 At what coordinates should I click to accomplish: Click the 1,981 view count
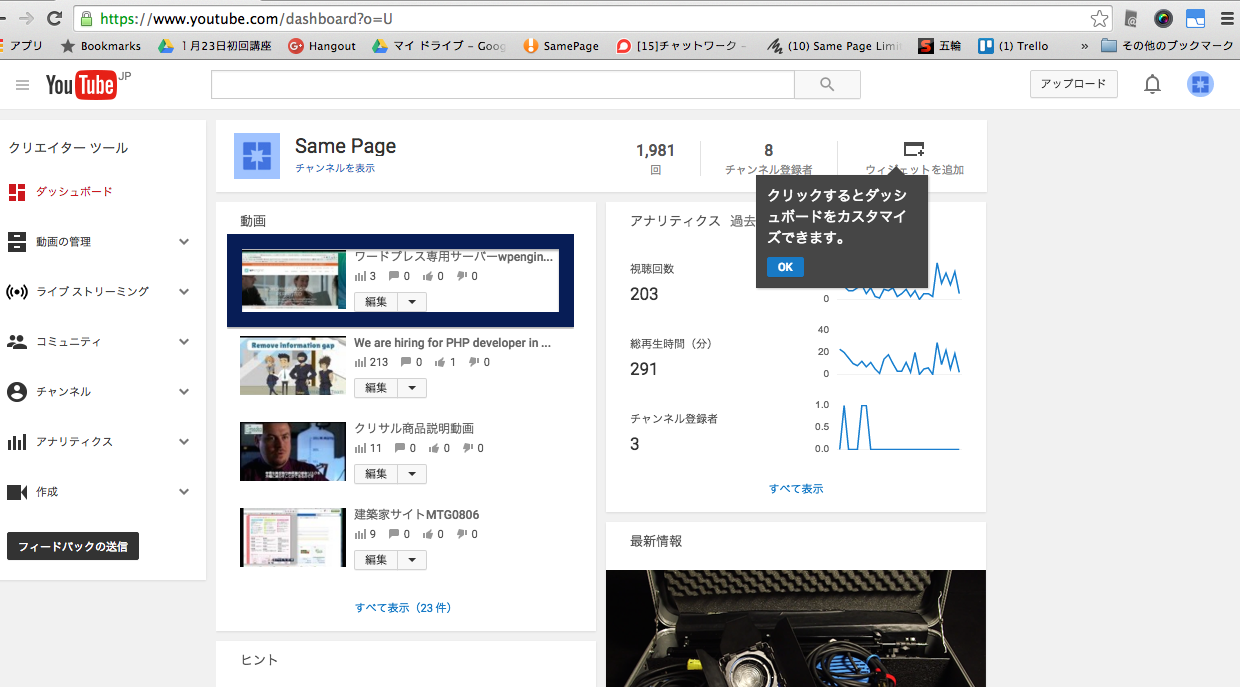pos(655,151)
